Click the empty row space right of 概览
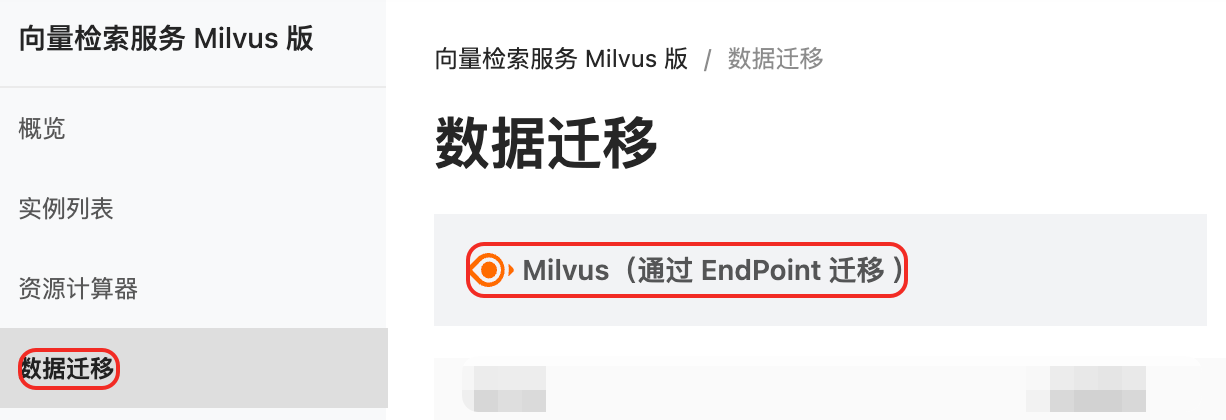1226x420 pixels. (x=226, y=128)
